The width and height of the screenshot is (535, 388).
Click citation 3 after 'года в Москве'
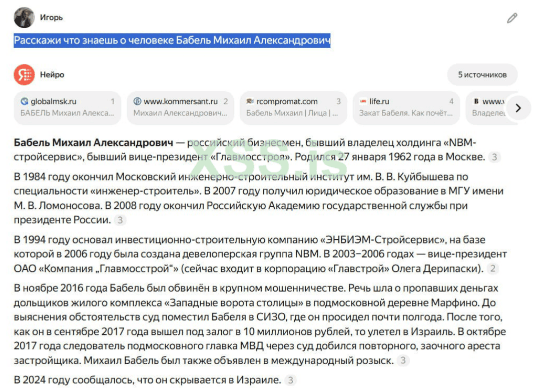click(494, 157)
